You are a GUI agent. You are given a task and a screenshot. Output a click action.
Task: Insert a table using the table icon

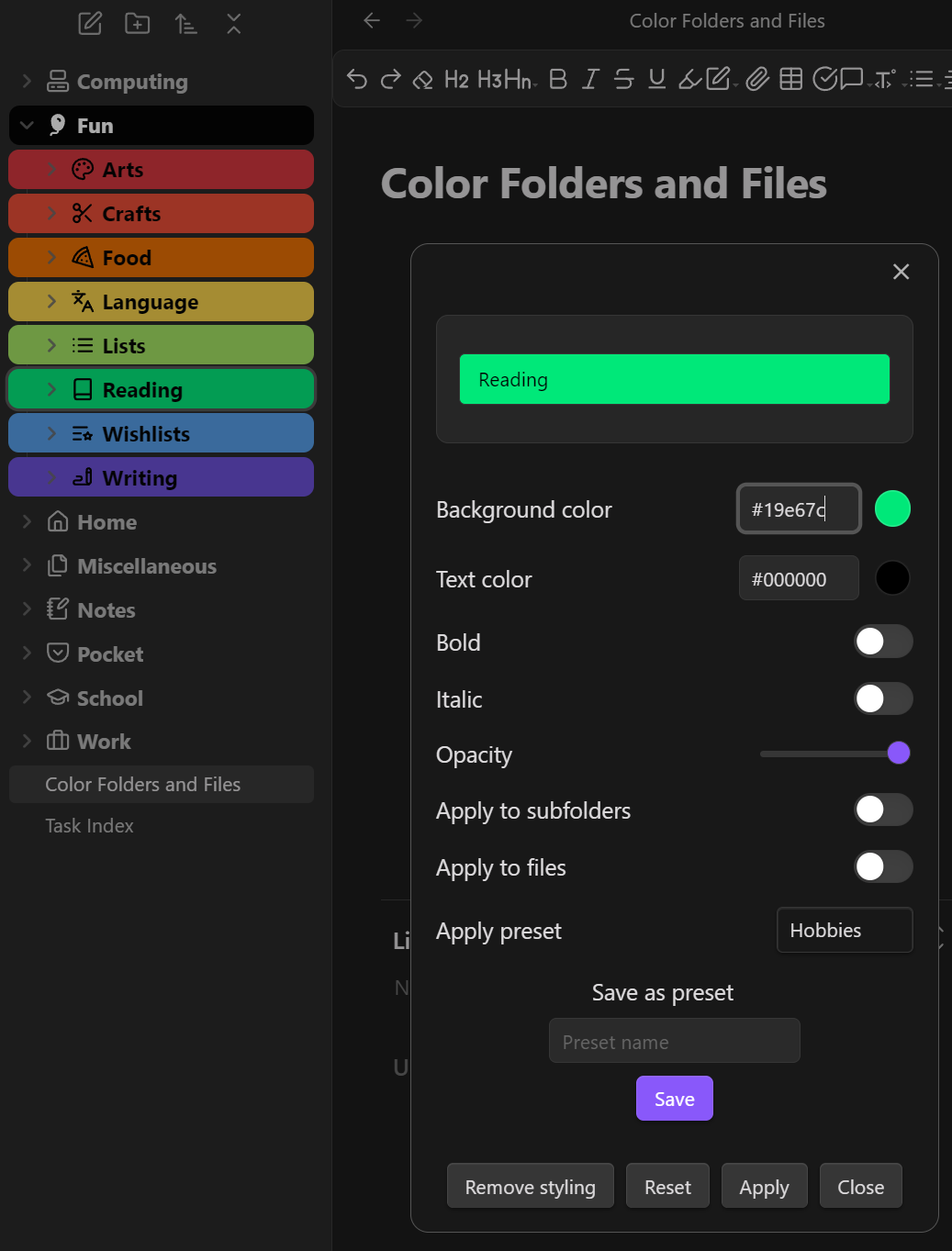click(790, 79)
